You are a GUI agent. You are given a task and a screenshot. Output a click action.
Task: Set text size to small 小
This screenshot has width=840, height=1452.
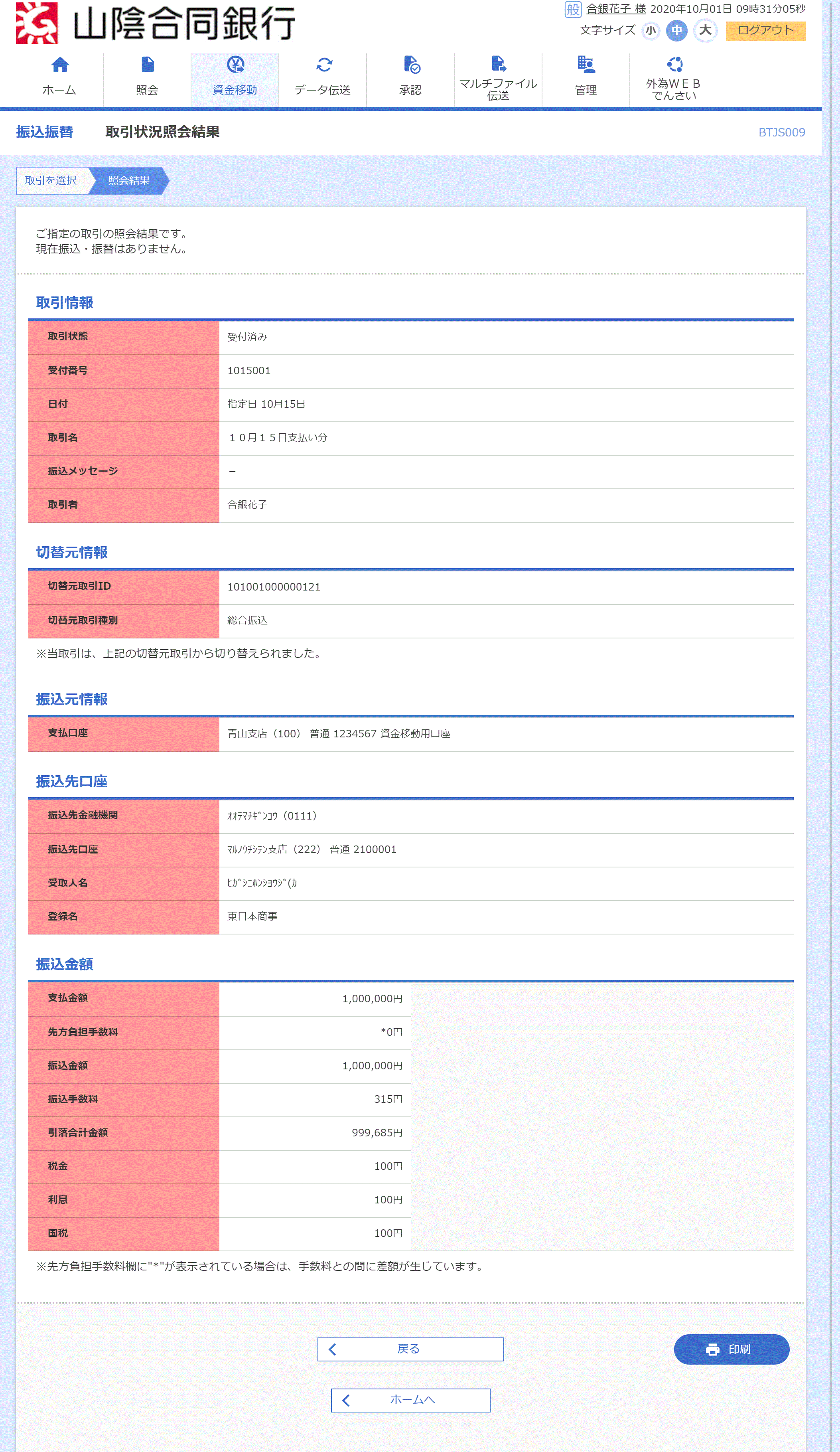tap(651, 31)
